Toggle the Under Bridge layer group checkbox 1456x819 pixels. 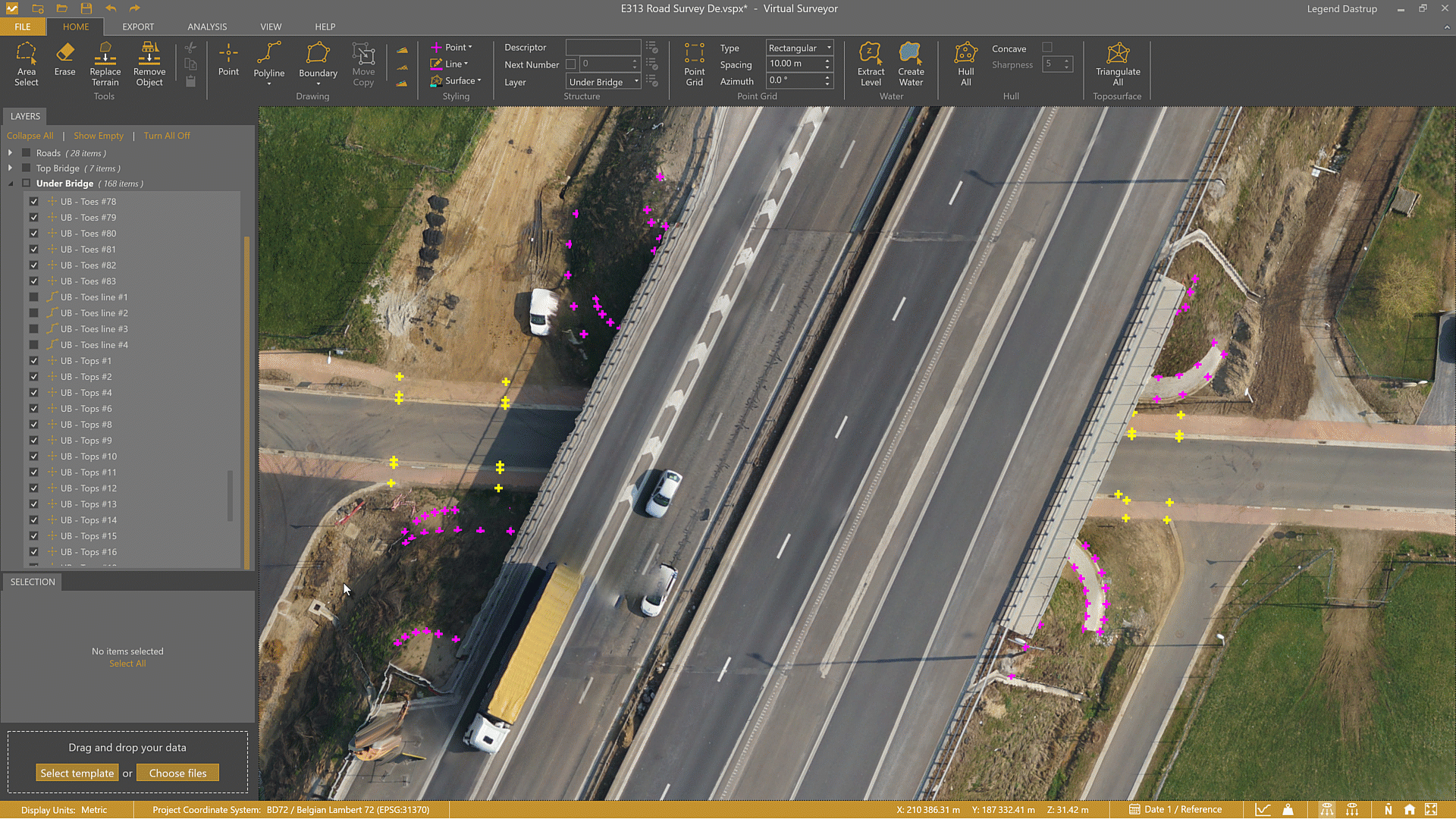(x=25, y=183)
